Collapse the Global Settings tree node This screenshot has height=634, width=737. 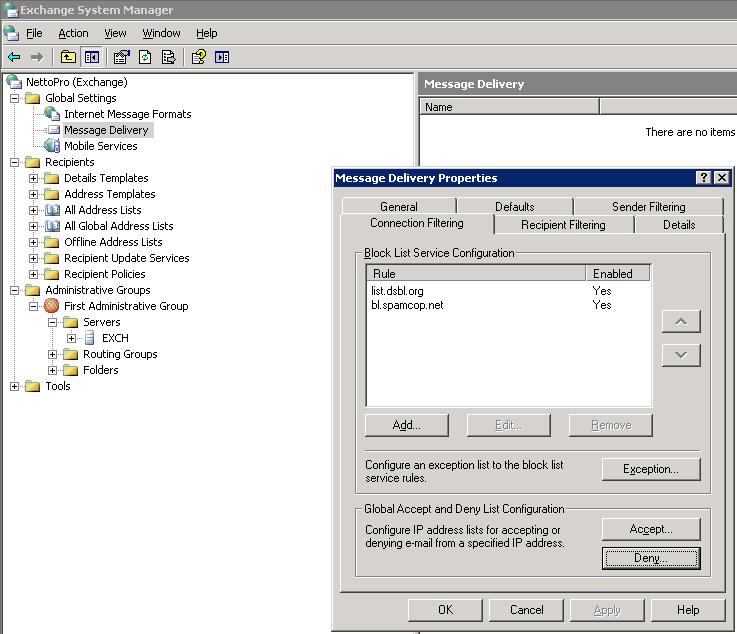coord(15,98)
